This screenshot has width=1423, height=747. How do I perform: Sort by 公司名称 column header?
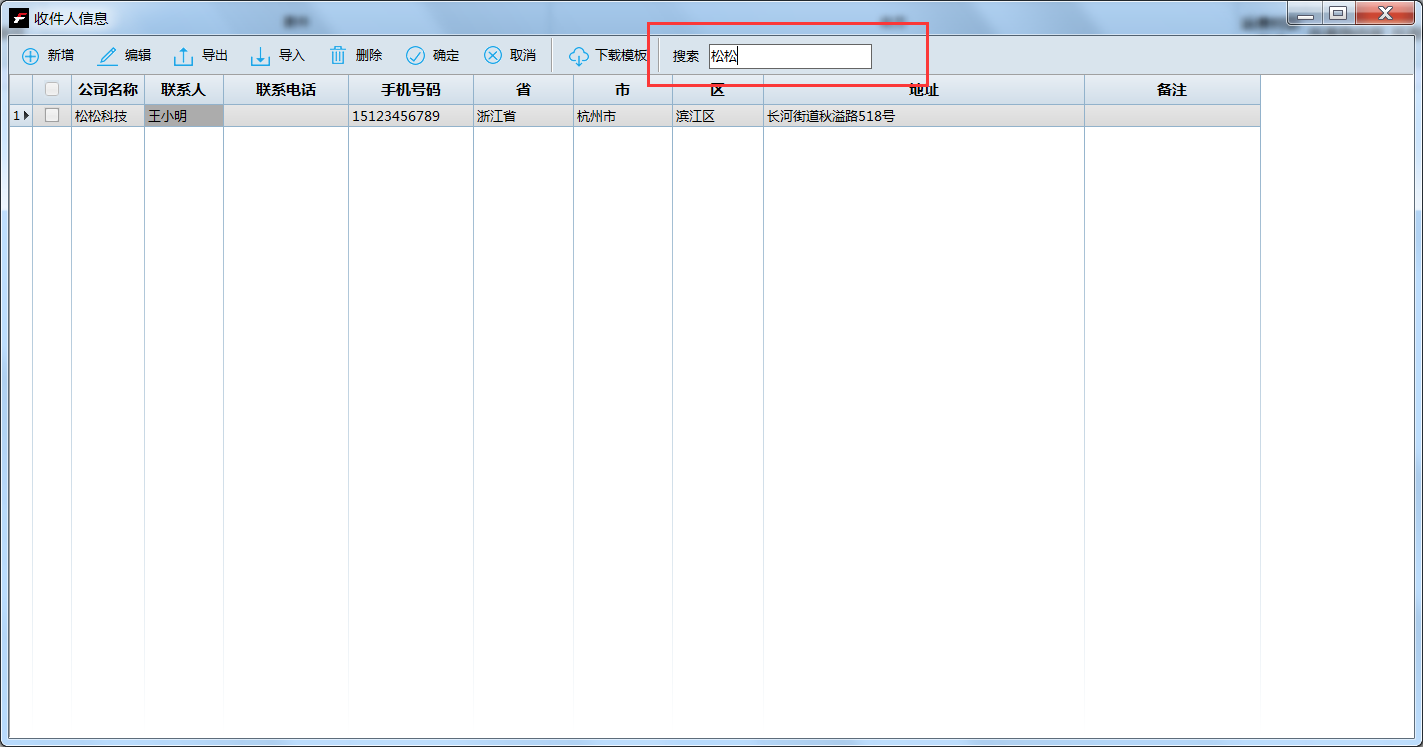(x=108, y=89)
